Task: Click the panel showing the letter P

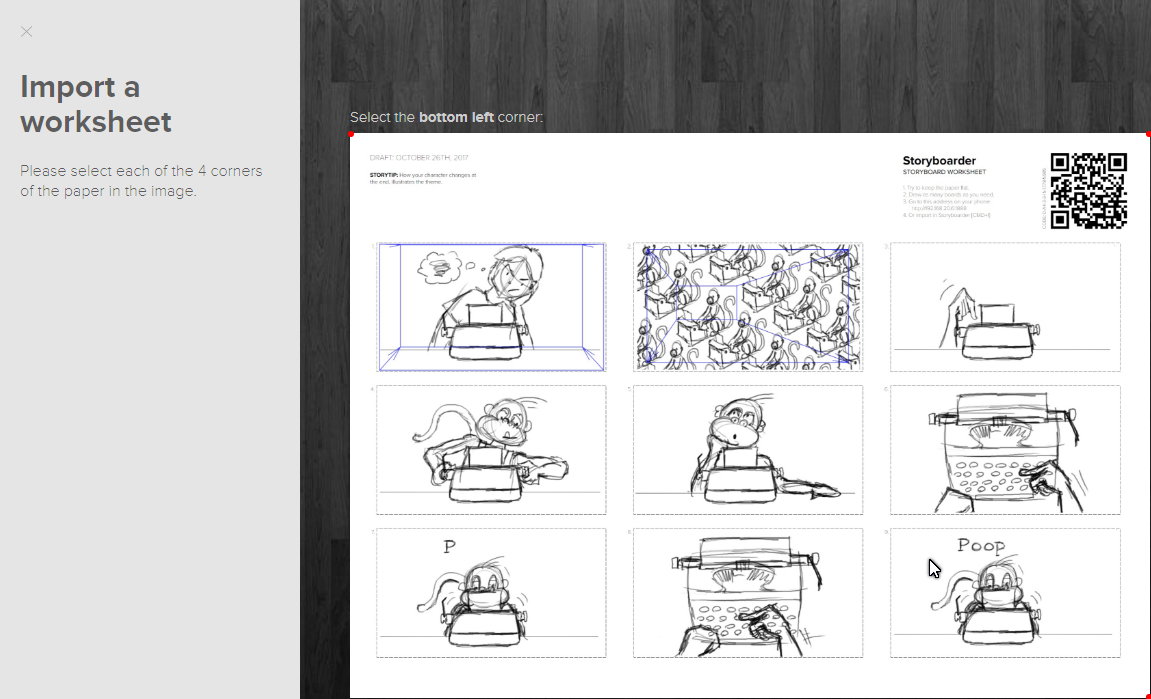Action: [x=491, y=592]
